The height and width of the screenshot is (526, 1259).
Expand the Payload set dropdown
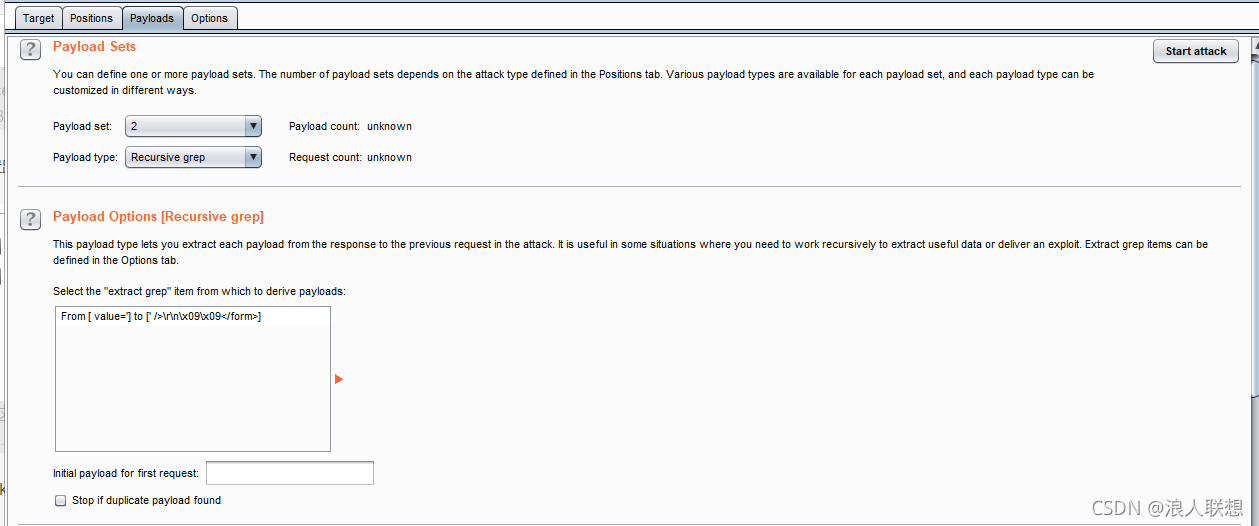pos(193,126)
